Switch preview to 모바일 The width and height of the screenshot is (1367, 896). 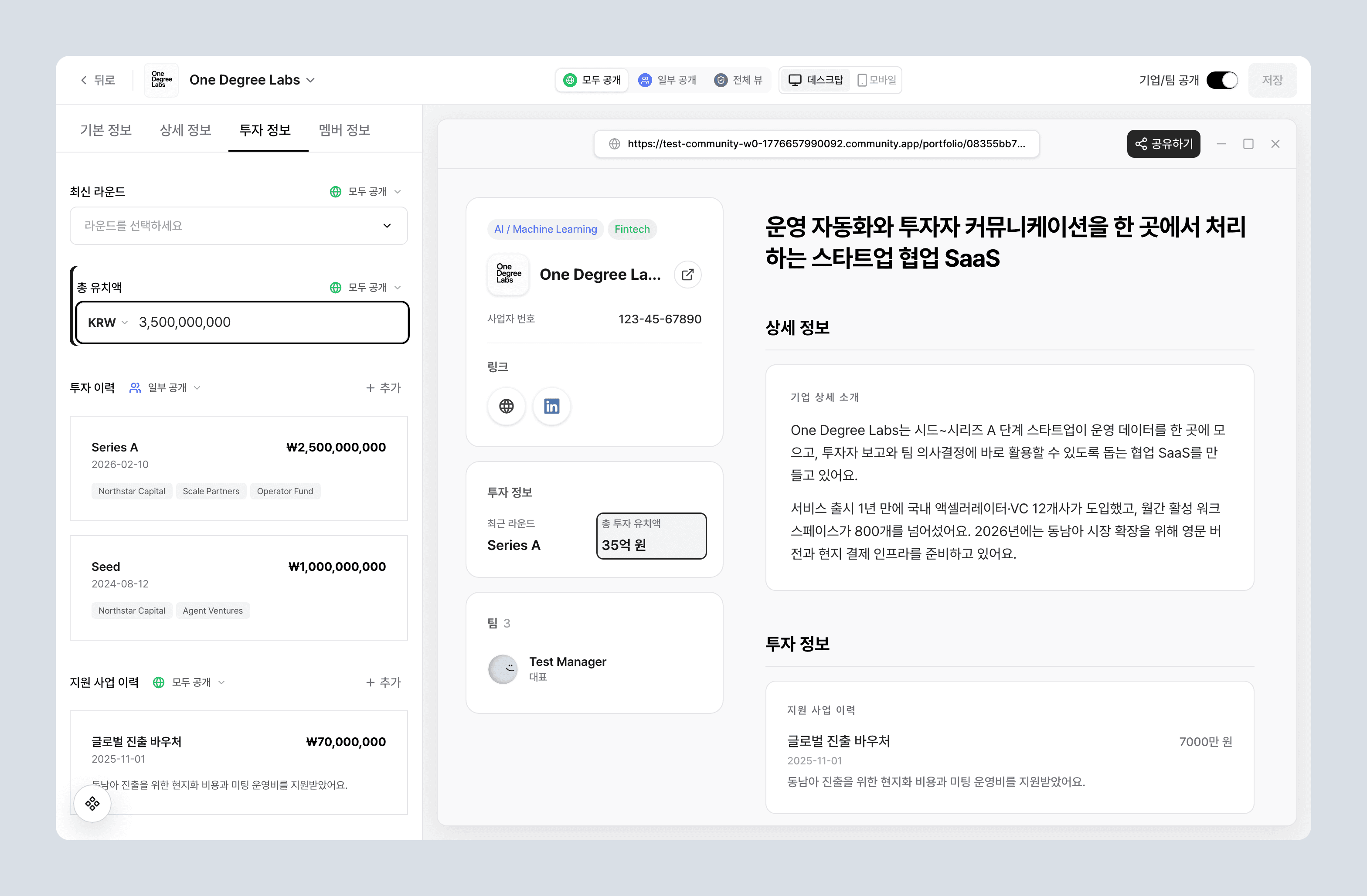(x=877, y=80)
